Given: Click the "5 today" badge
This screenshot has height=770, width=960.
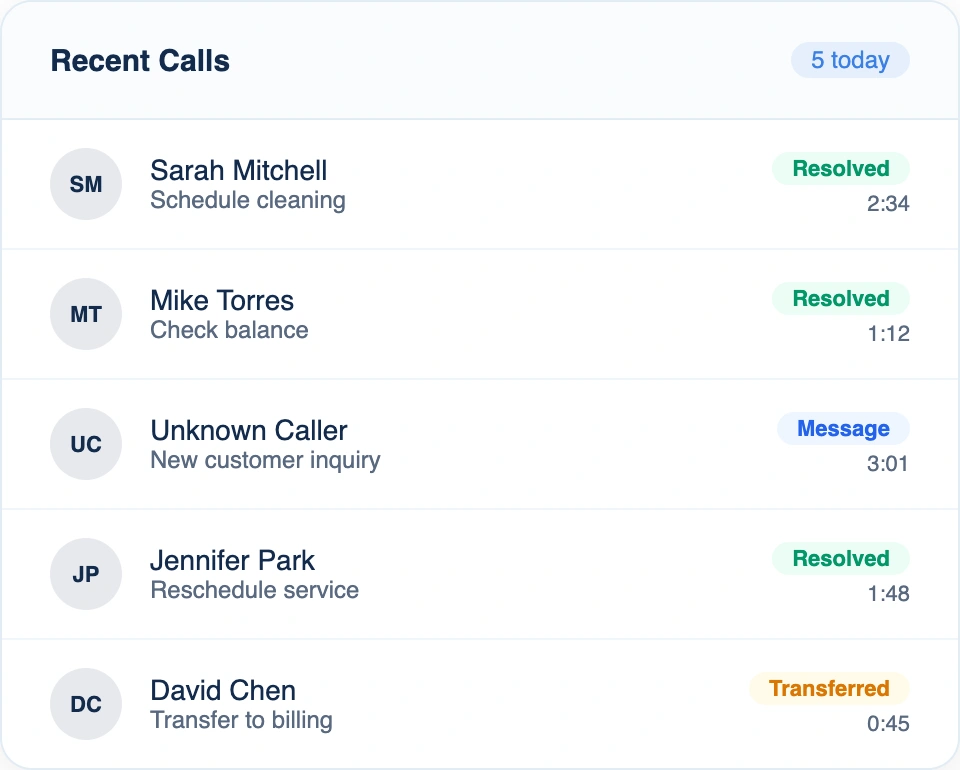Looking at the screenshot, I should tap(850, 60).
